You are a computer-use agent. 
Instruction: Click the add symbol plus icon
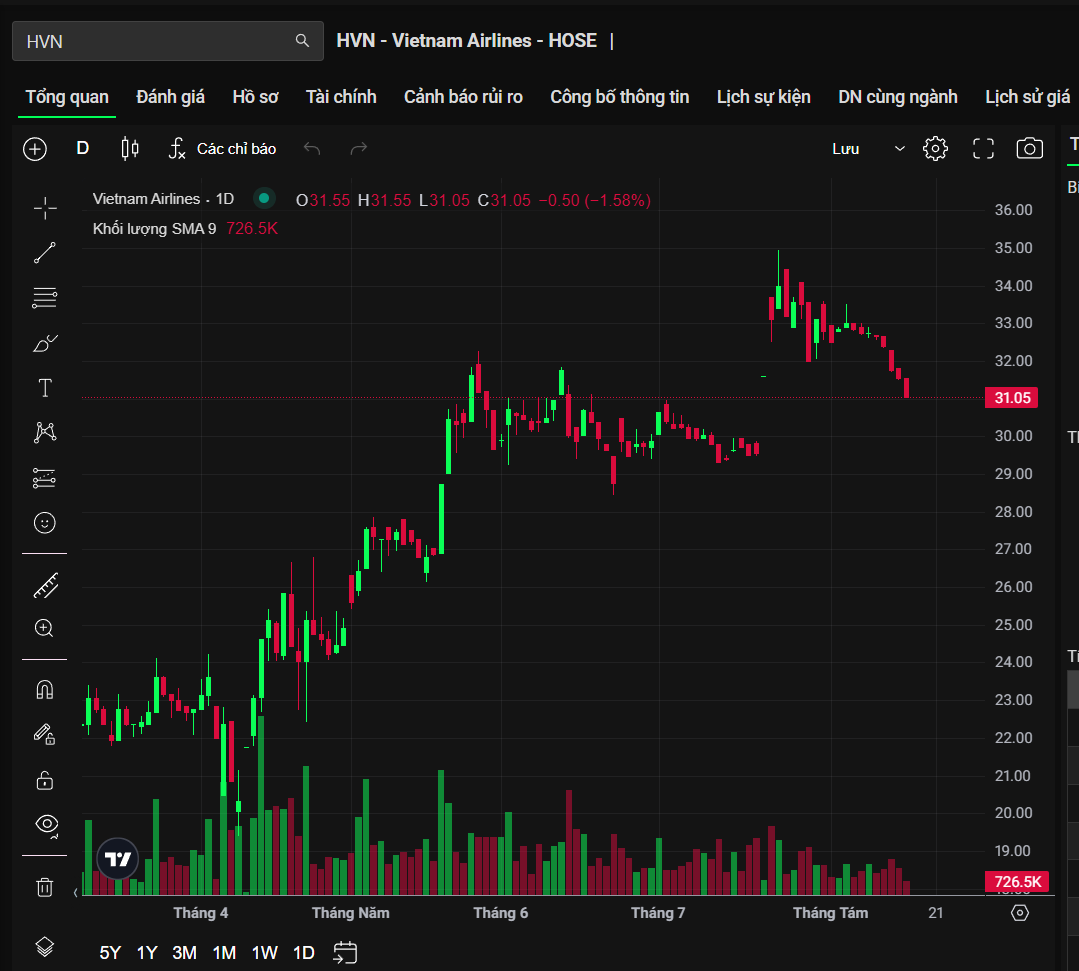[x=35, y=149]
